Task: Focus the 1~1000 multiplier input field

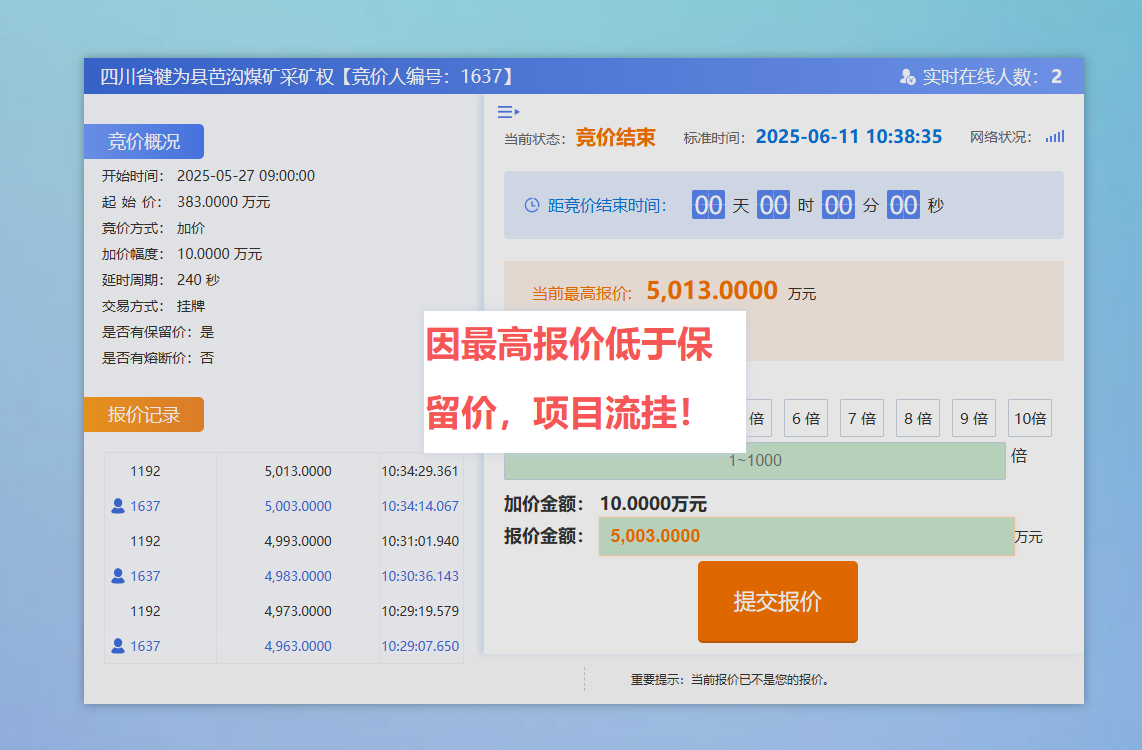Action: pyautogui.click(x=754, y=461)
